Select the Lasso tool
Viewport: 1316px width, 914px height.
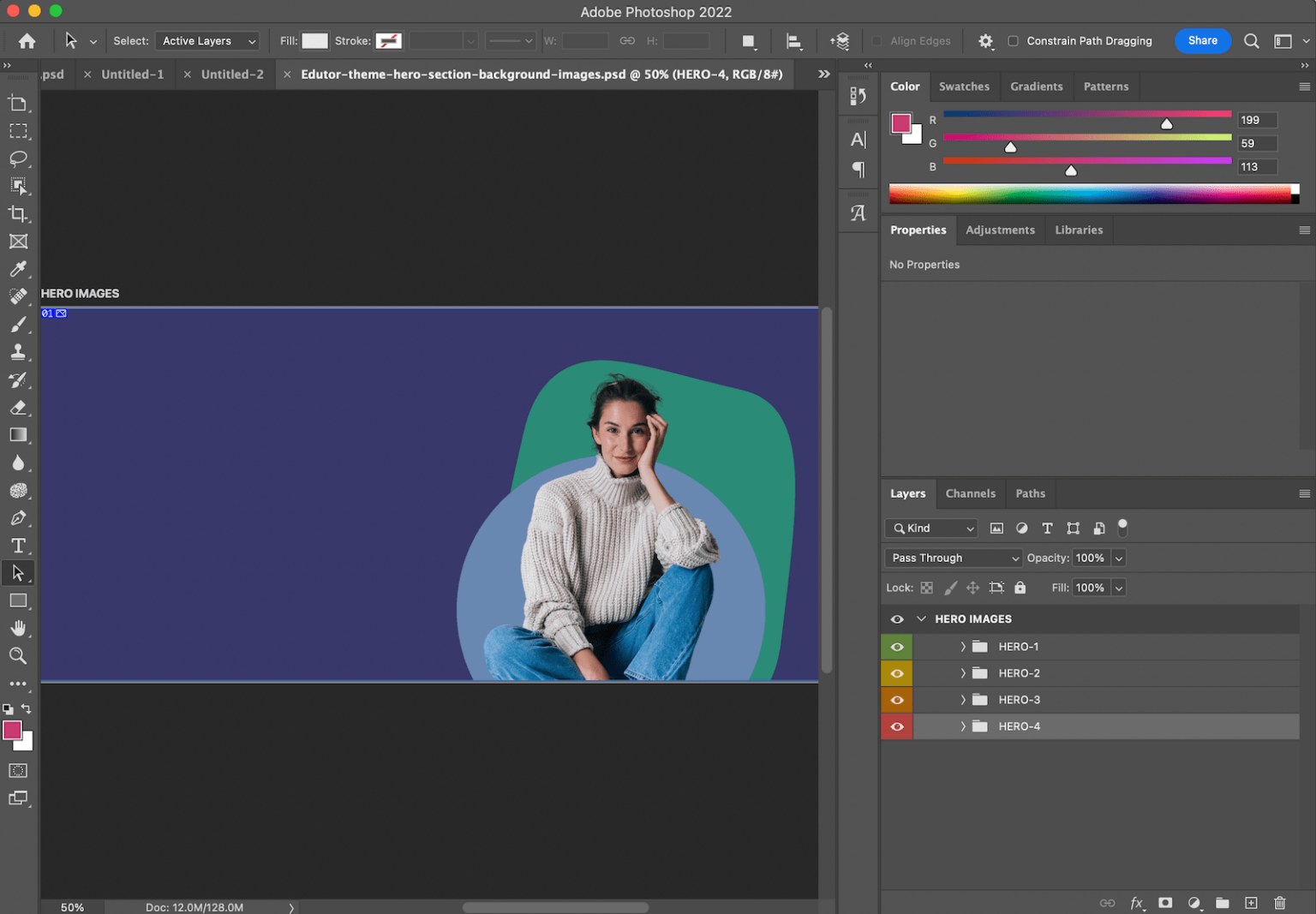18,159
